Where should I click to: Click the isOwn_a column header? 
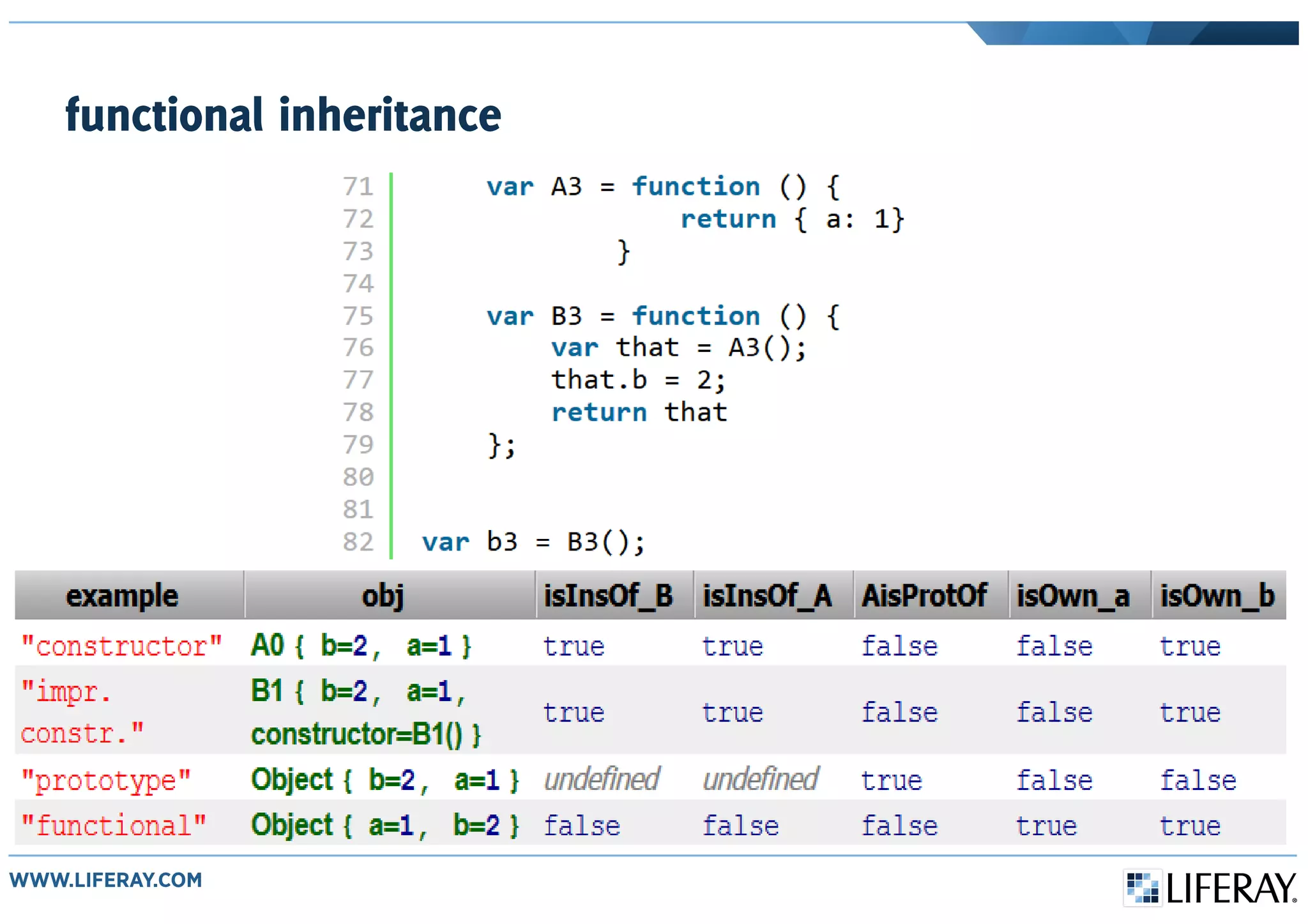tap(1073, 596)
